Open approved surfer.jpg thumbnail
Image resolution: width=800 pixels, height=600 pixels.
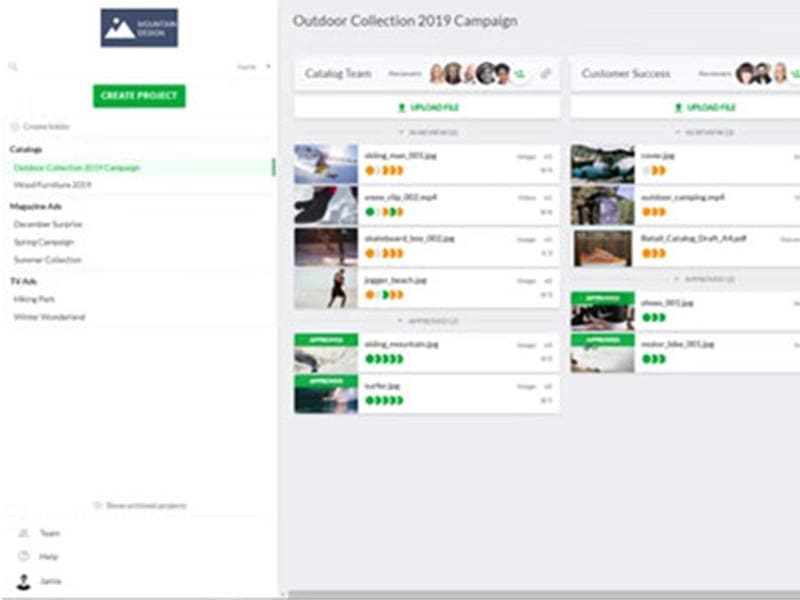coord(326,394)
